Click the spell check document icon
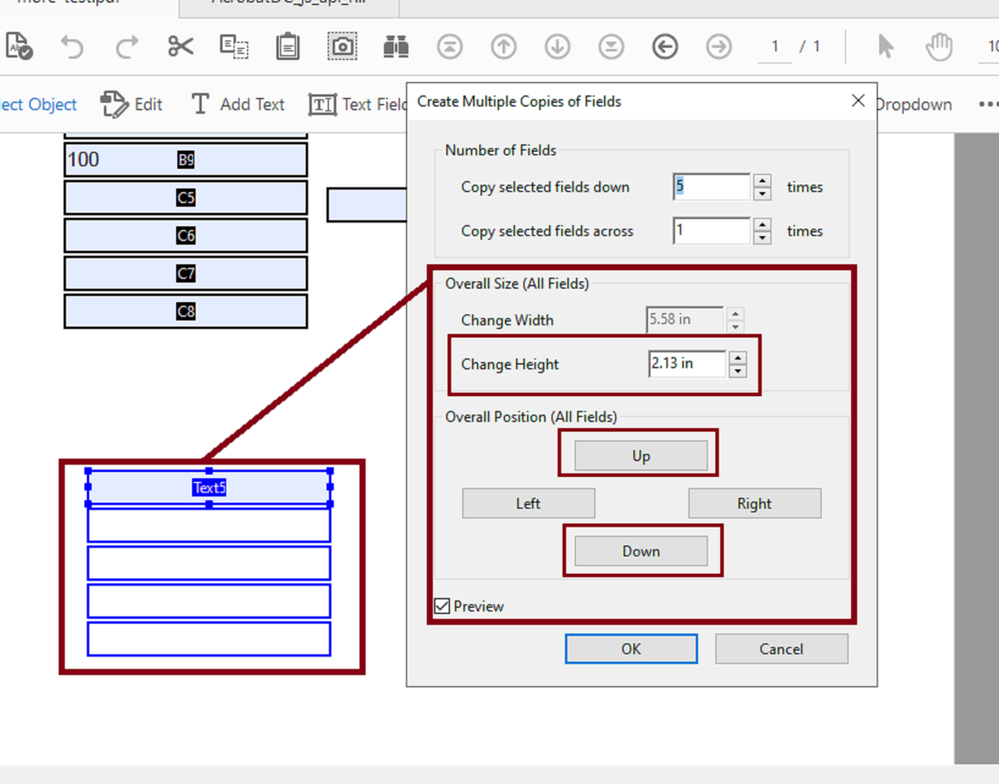This screenshot has width=999, height=784. coord(18,46)
